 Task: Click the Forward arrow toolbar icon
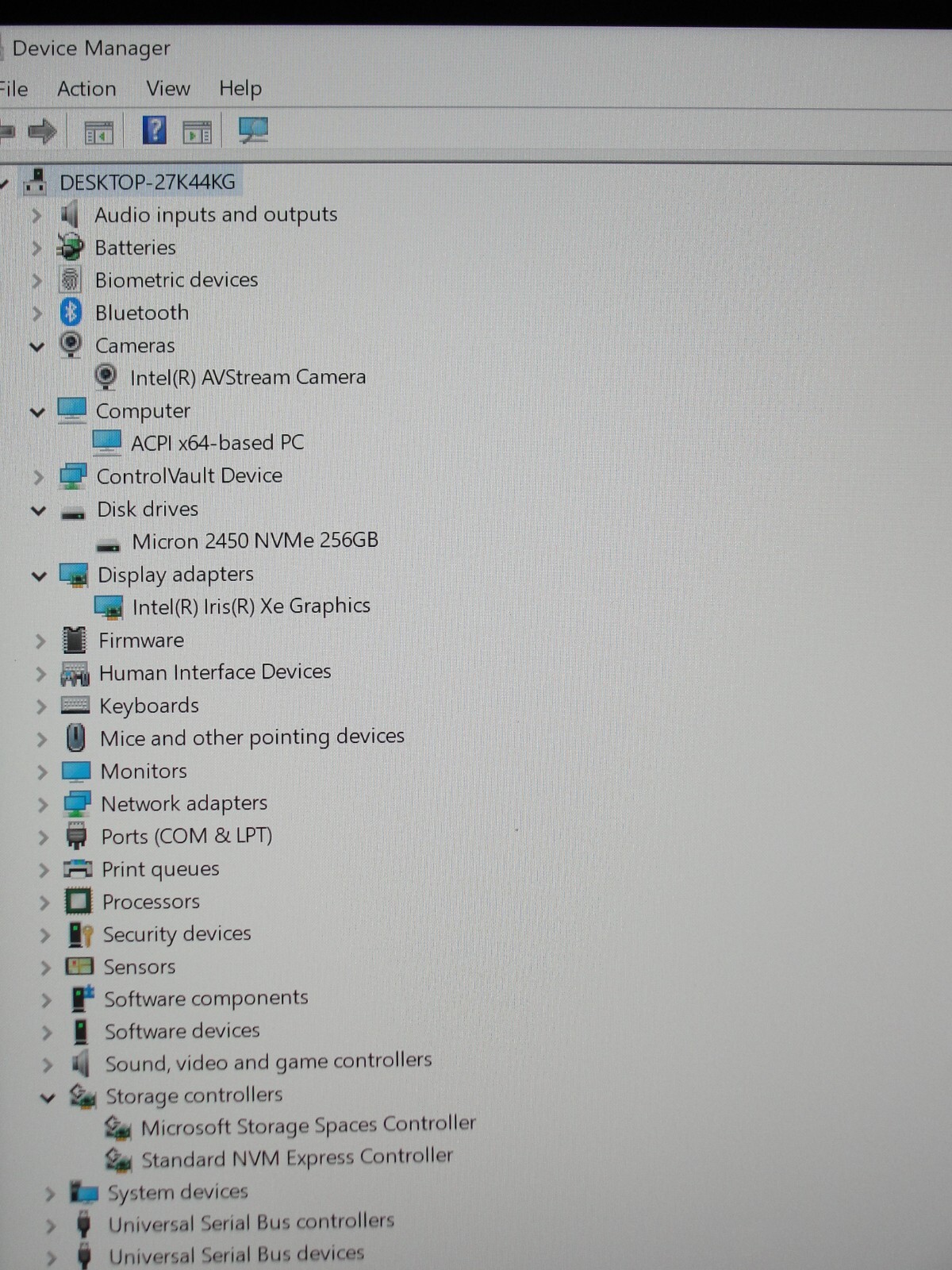click(x=42, y=131)
